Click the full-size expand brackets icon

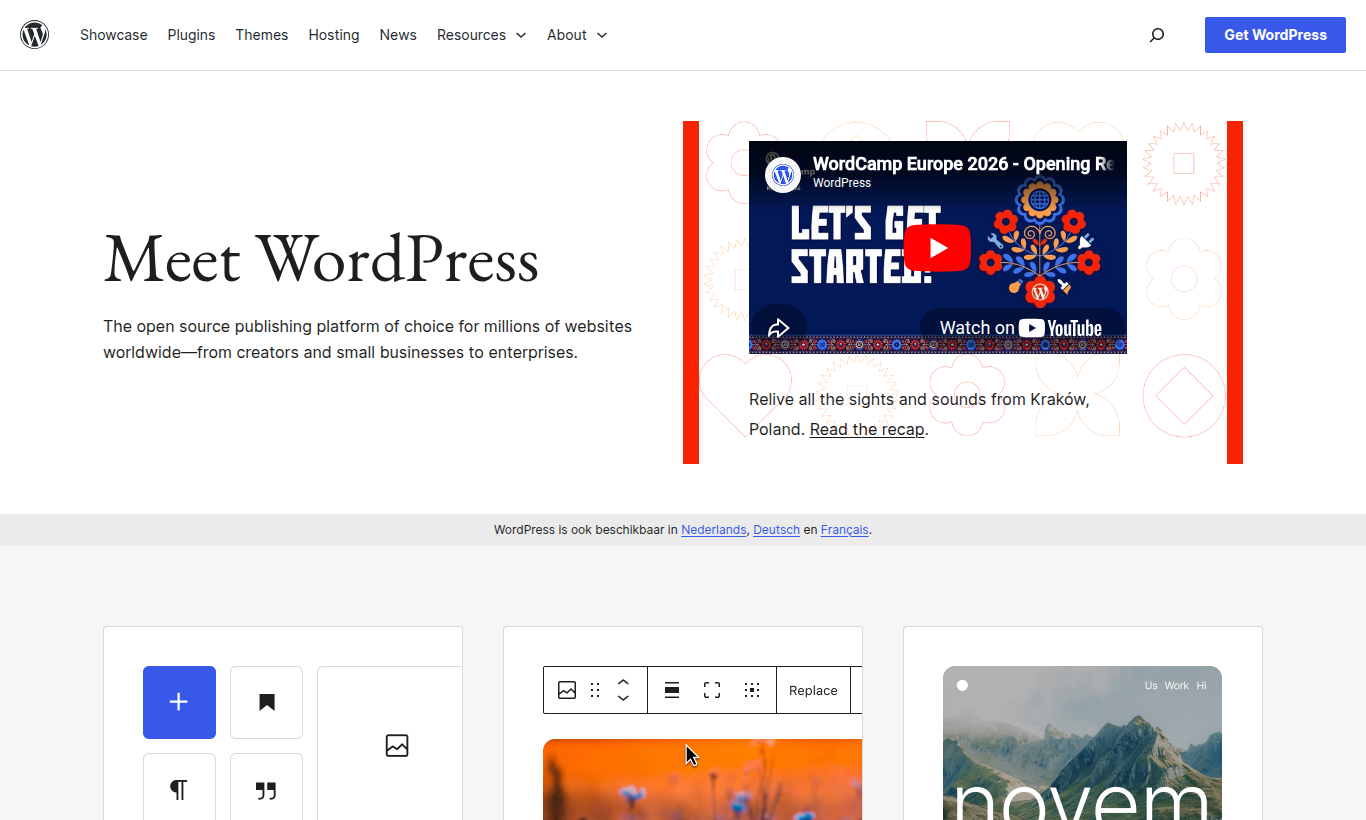pyautogui.click(x=712, y=690)
